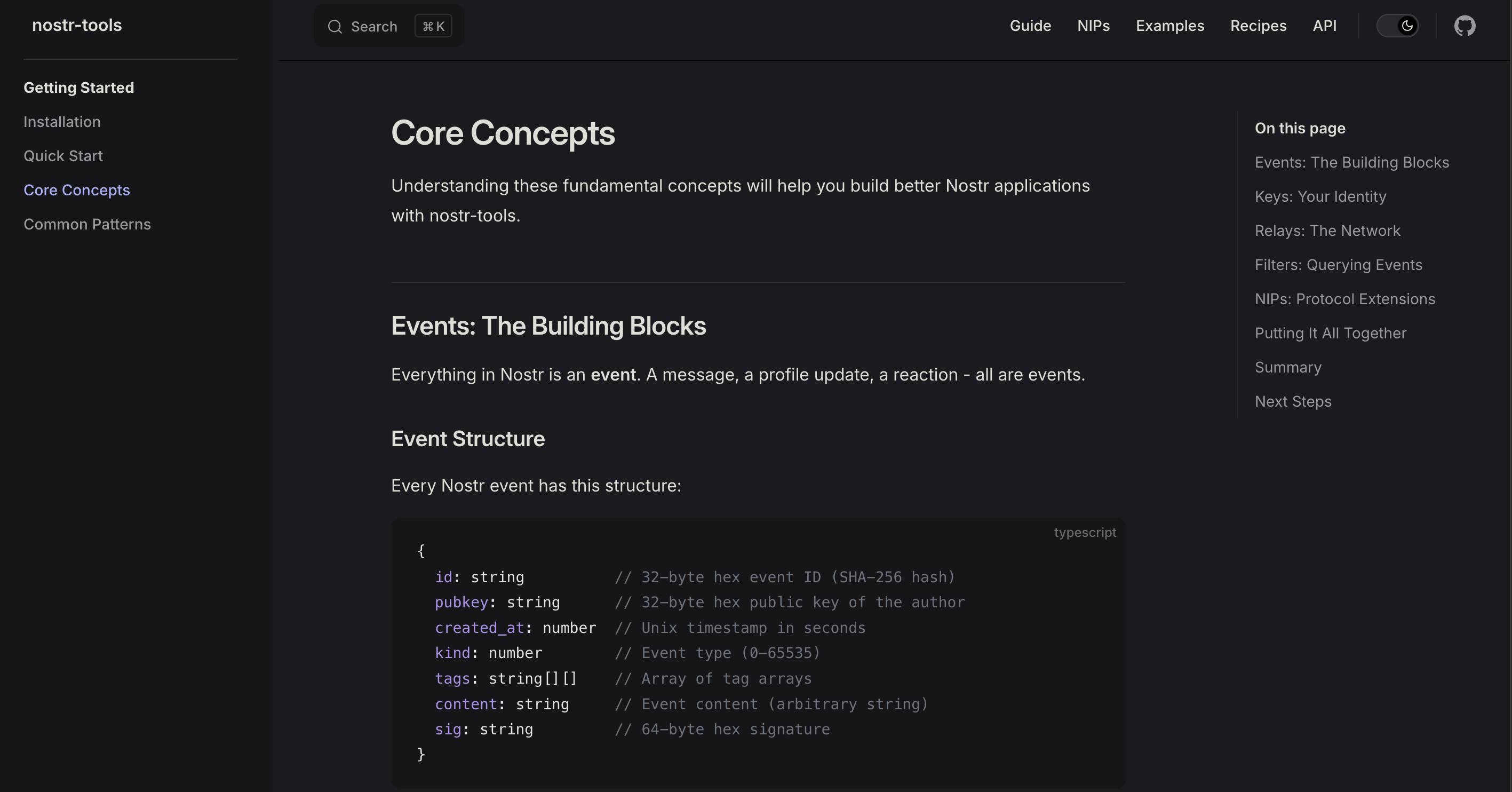This screenshot has height=792, width=1512.
Task: Click the search magnifier icon
Action: [335, 27]
